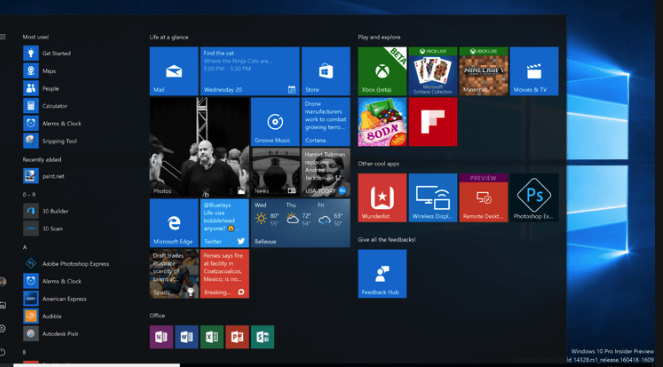Launch Candy Crush Soda tile
The image size is (663, 367).
pyautogui.click(x=382, y=122)
